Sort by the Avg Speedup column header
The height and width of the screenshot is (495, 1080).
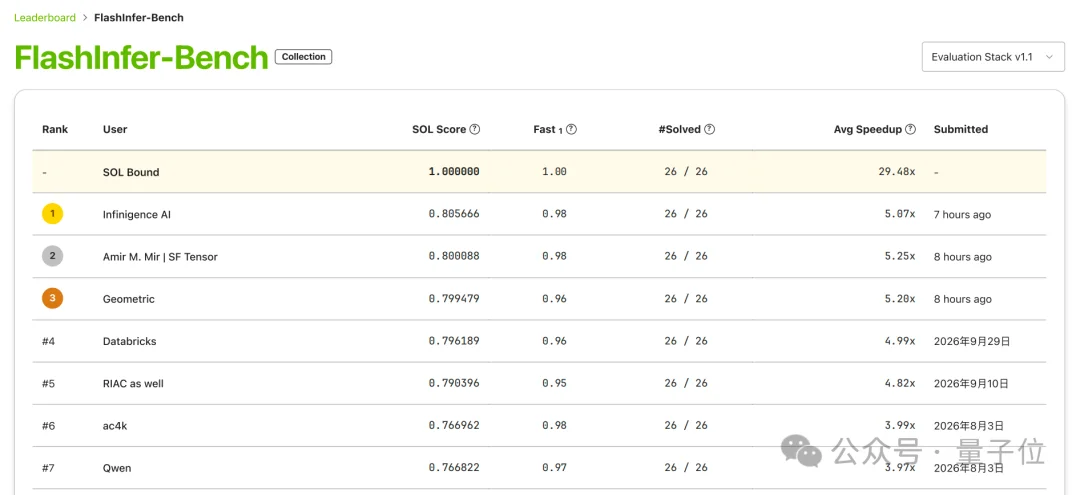click(x=868, y=129)
